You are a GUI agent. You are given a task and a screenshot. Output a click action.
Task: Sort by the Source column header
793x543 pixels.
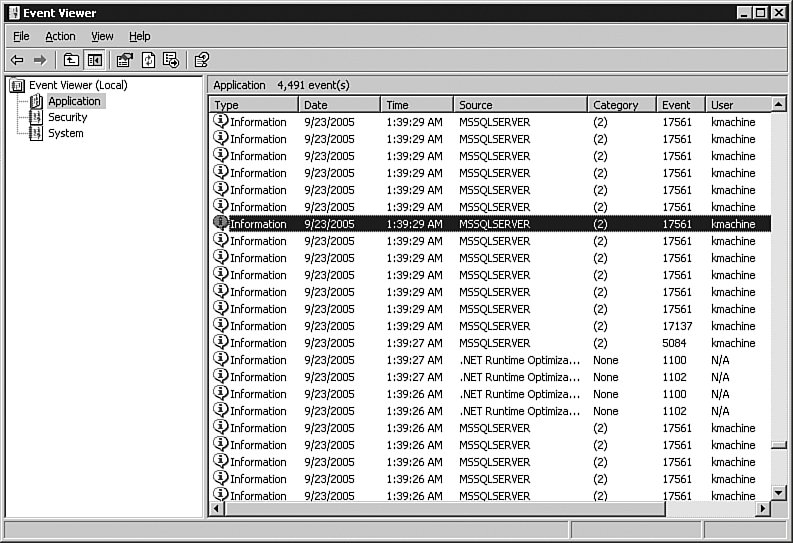point(520,105)
